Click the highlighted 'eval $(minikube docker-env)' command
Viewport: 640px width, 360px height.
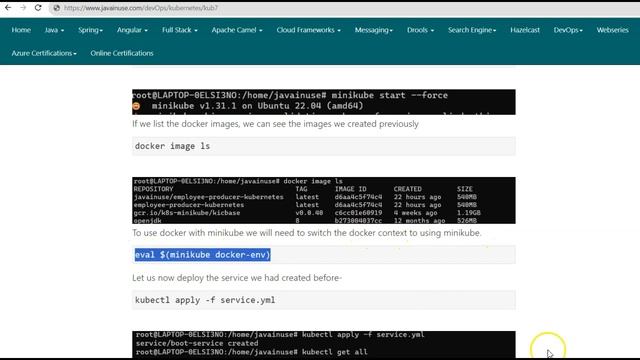pos(202,255)
